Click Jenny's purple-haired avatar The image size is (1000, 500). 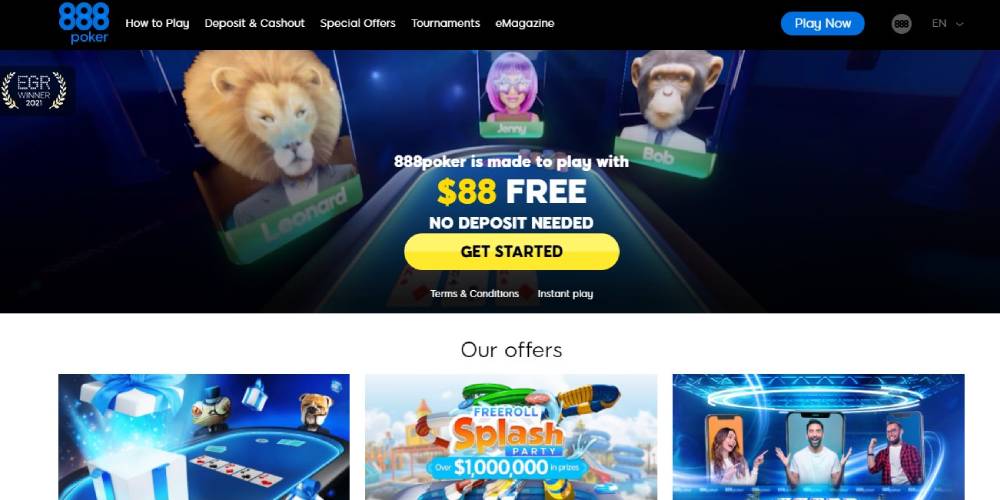pos(511,94)
